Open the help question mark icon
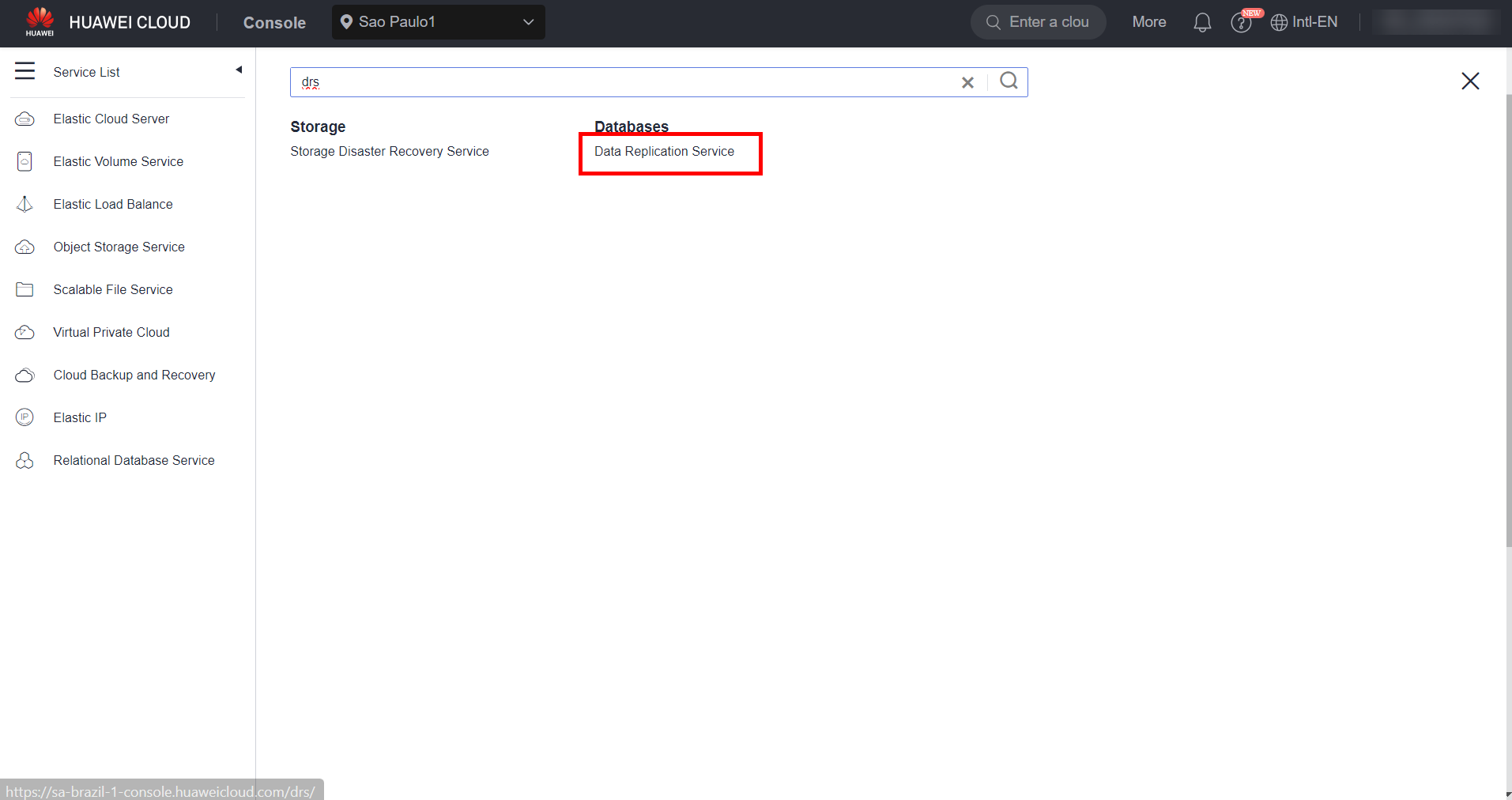 (x=1241, y=23)
